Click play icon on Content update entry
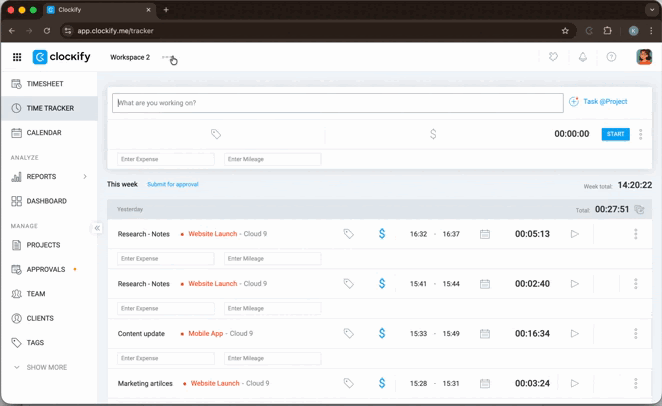The width and height of the screenshot is (662, 406). [574, 334]
